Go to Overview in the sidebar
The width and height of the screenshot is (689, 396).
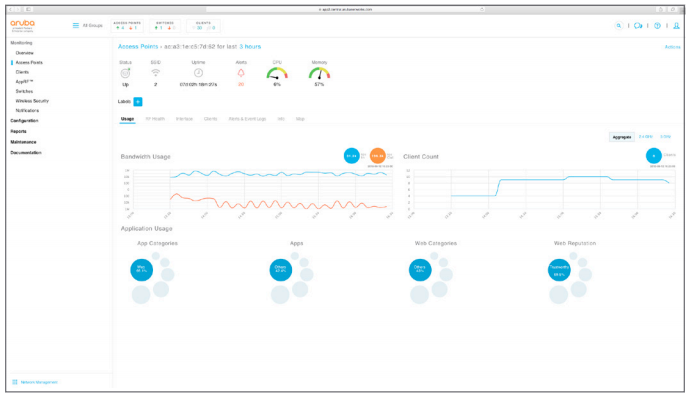25,53
